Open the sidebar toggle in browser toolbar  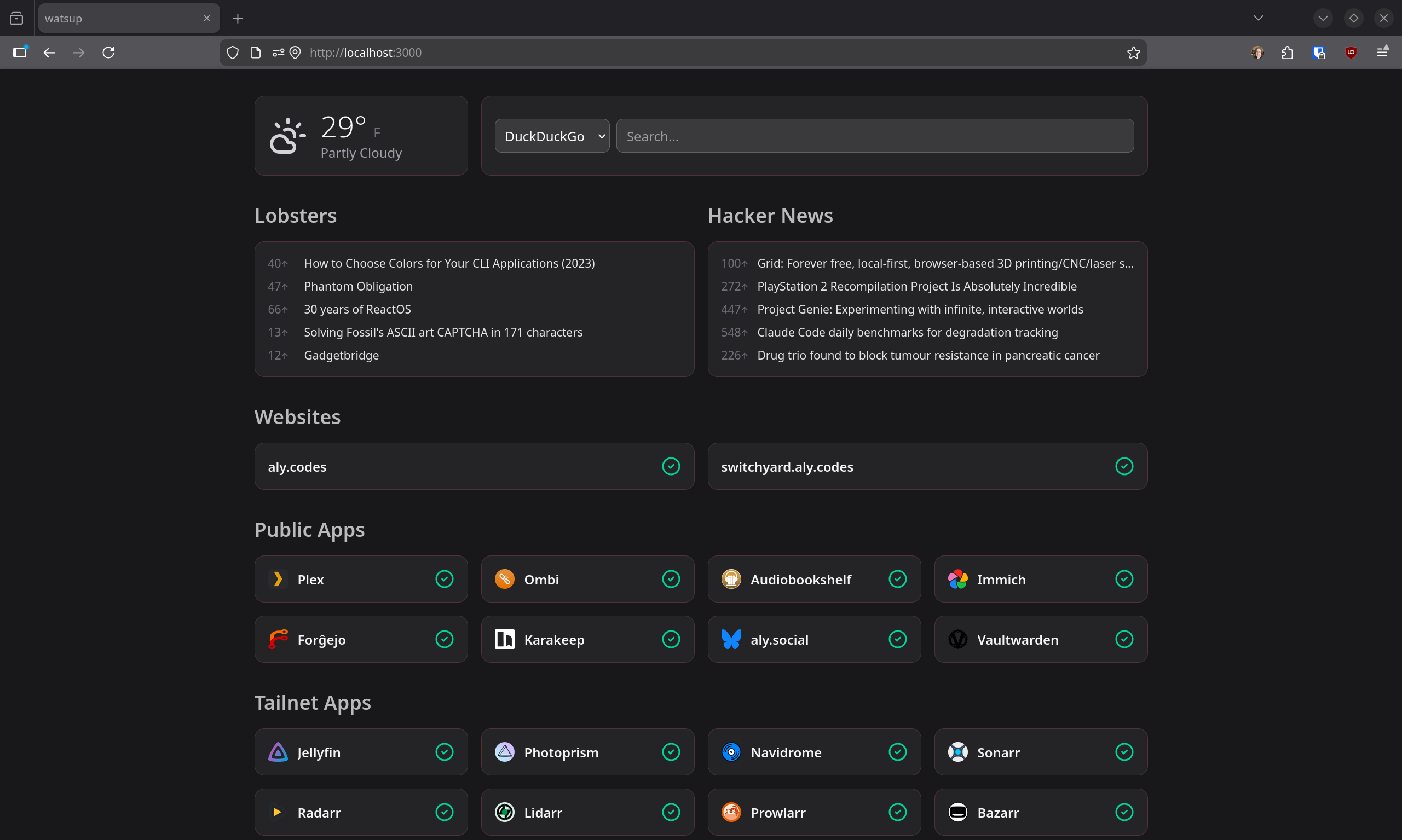pyautogui.click(x=20, y=53)
